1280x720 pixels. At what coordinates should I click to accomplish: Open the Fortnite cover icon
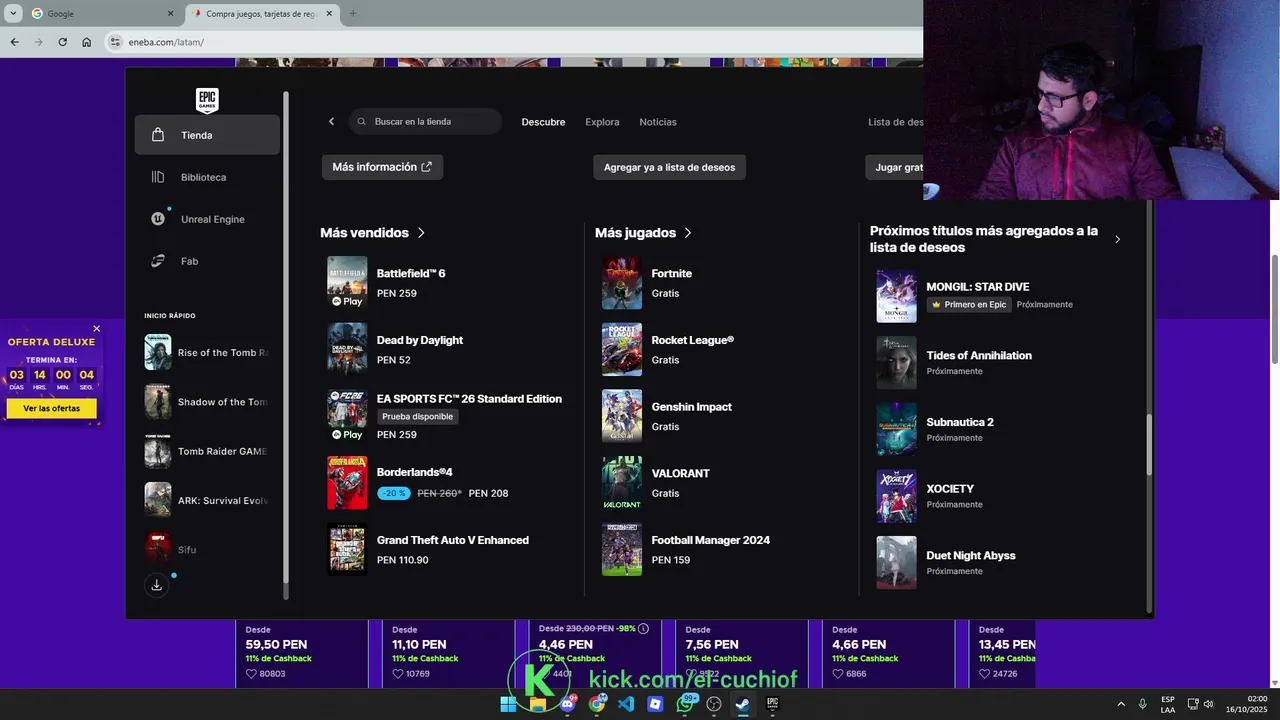(622, 283)
